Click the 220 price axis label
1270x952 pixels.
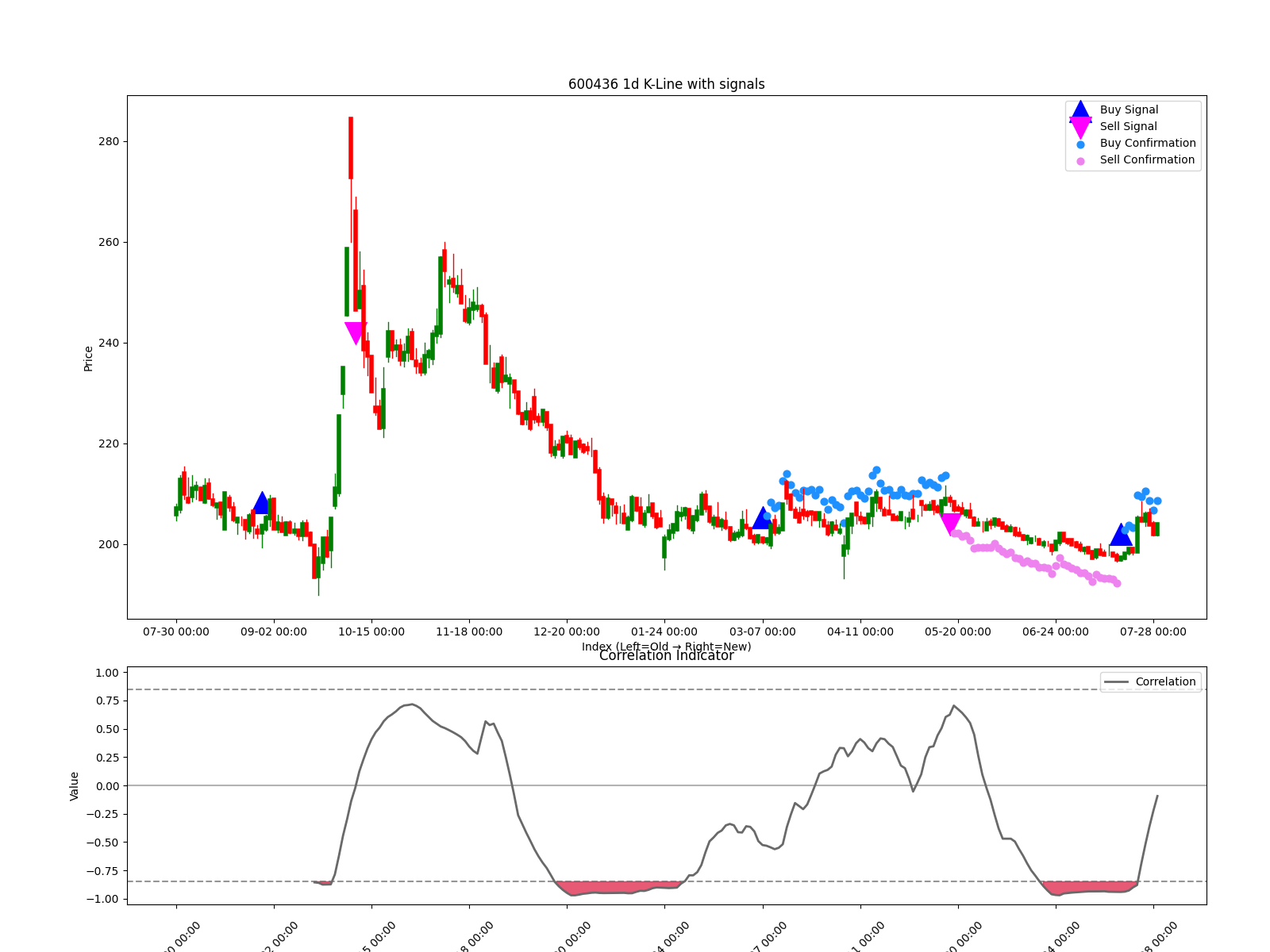click(110, 443)
